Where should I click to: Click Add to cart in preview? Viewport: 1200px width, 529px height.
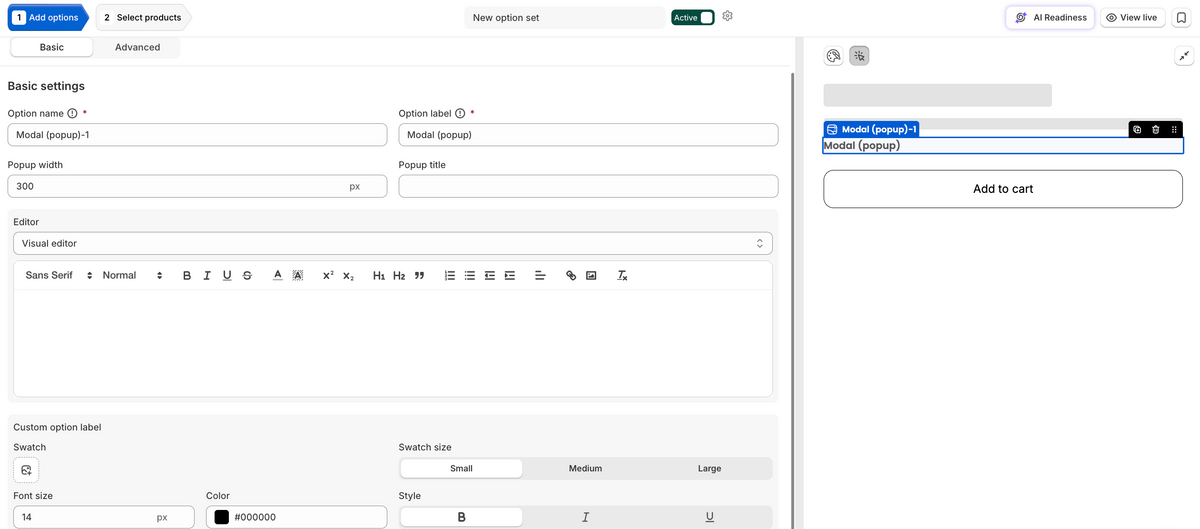pos(1003,189)
